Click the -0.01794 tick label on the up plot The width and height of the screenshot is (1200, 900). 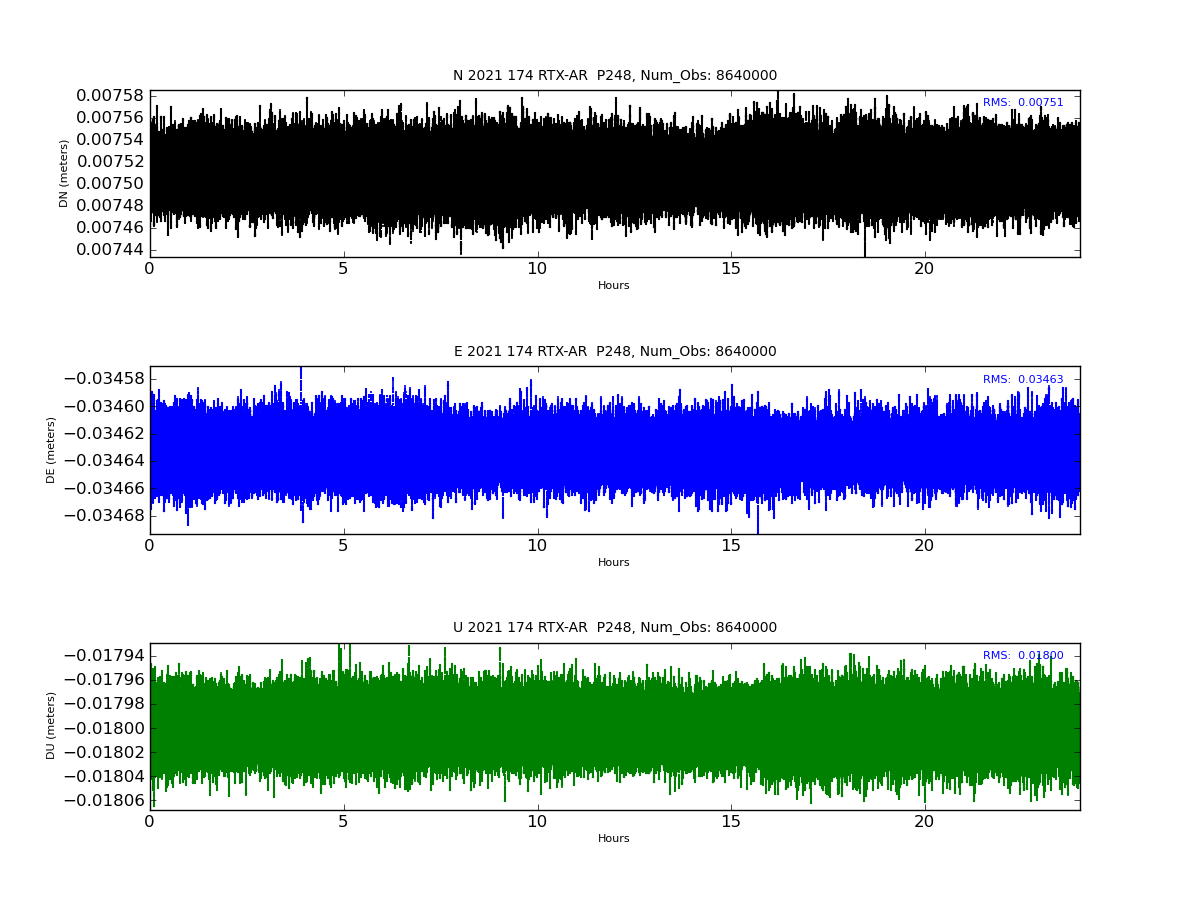pyautogui.click(x=104, y=656)
